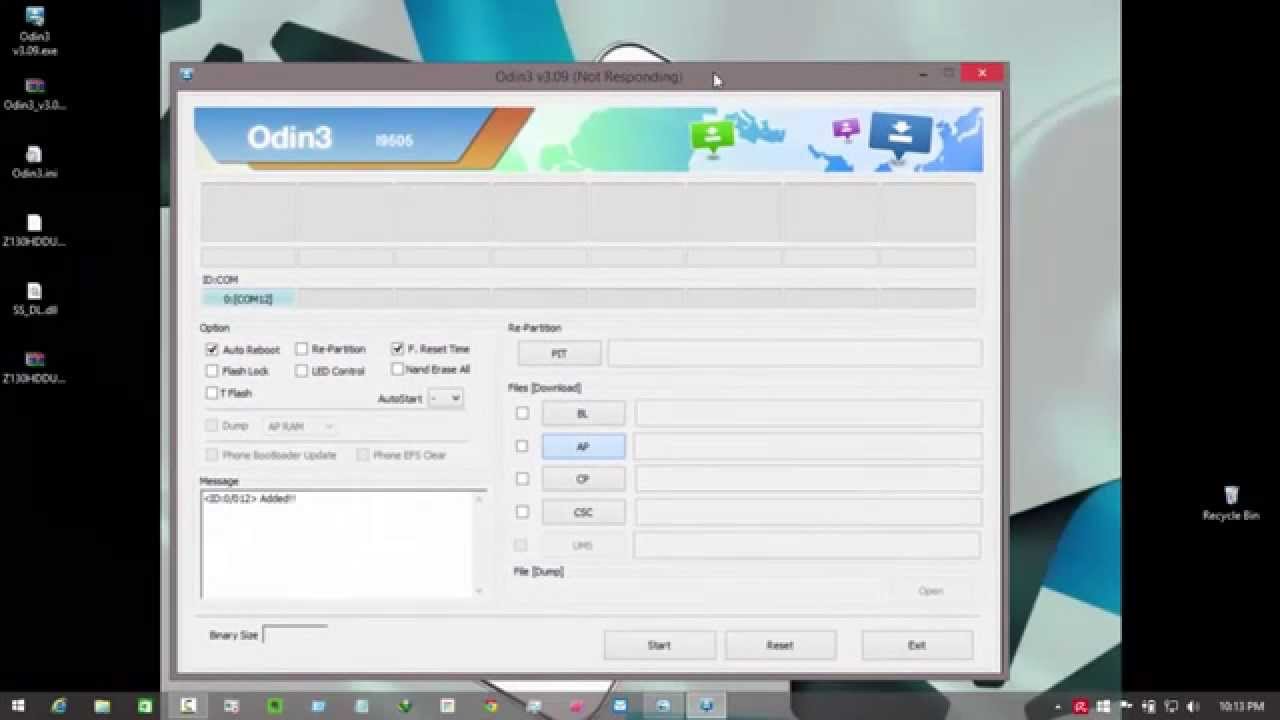Click the Exit button

click(x=917, y=645)
